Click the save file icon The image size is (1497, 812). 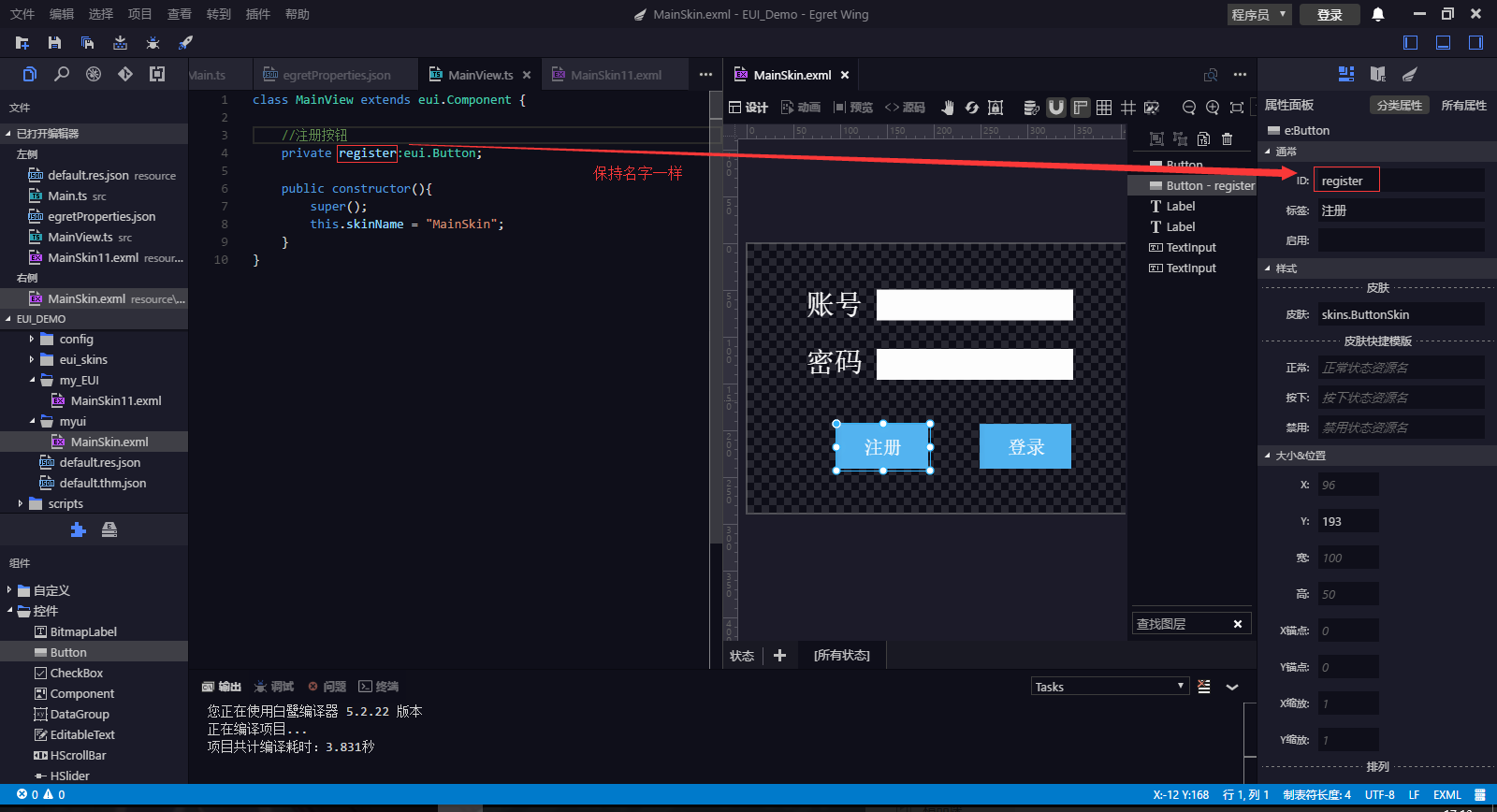[x=54, y=43]
